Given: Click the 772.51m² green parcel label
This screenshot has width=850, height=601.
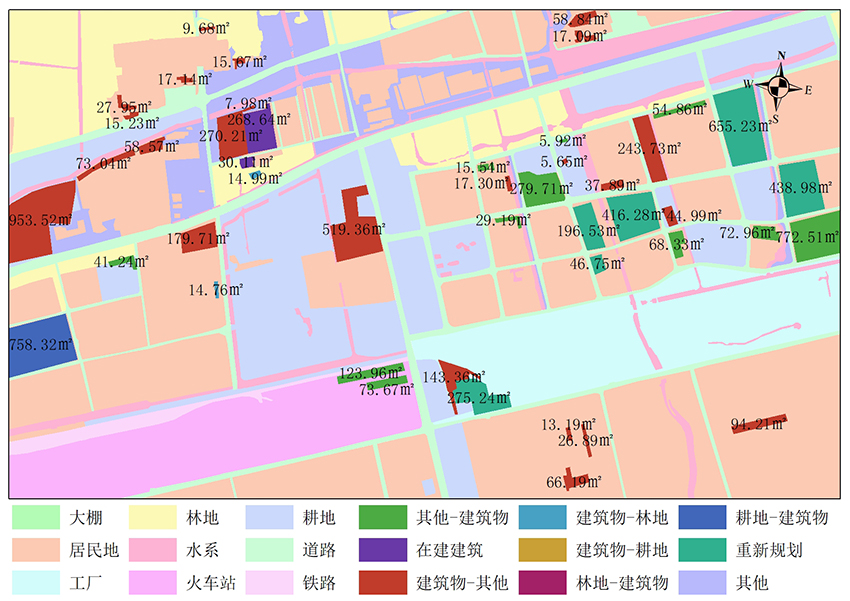Looking at the screenshot, I should [810, 237].
